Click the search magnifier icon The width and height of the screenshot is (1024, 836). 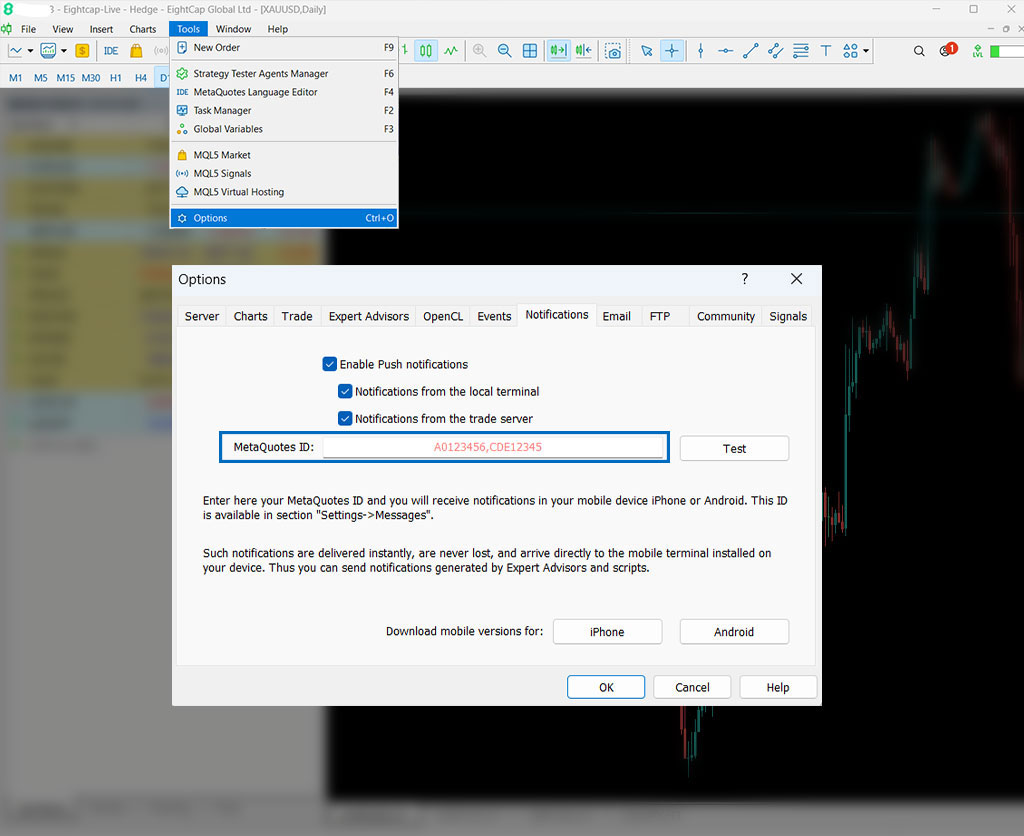click(x=919, y=51)
